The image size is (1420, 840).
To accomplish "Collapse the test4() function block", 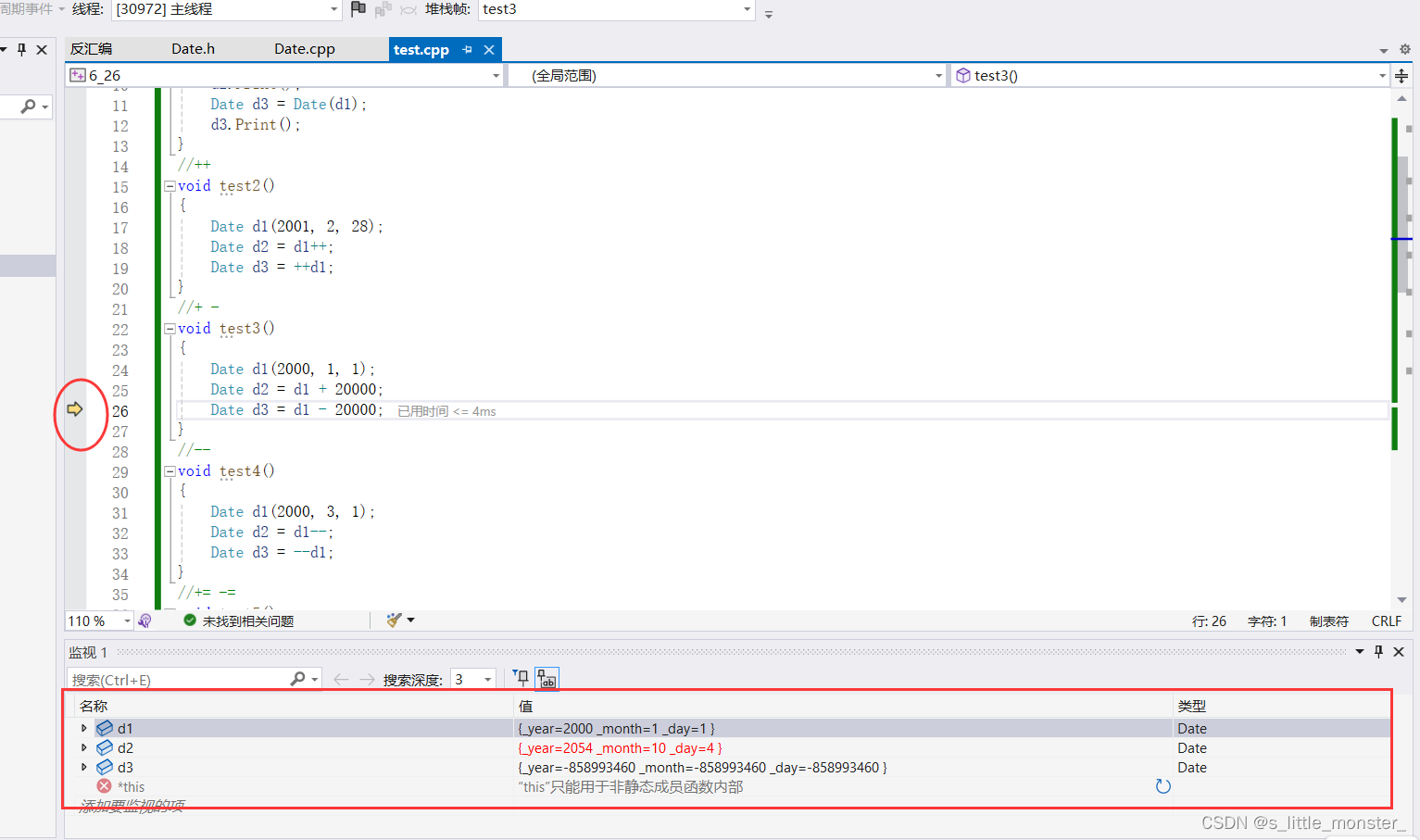I will click(170, 471).
